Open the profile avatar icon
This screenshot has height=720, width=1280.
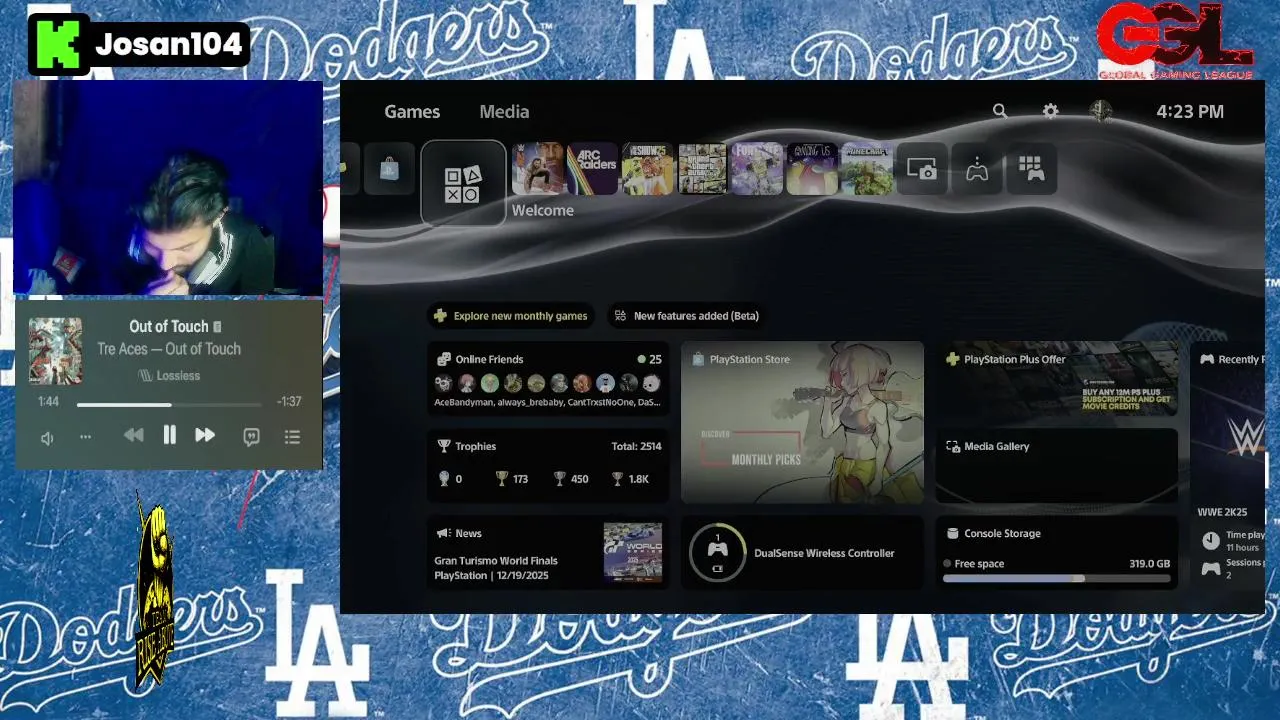tap(1100, 111)
